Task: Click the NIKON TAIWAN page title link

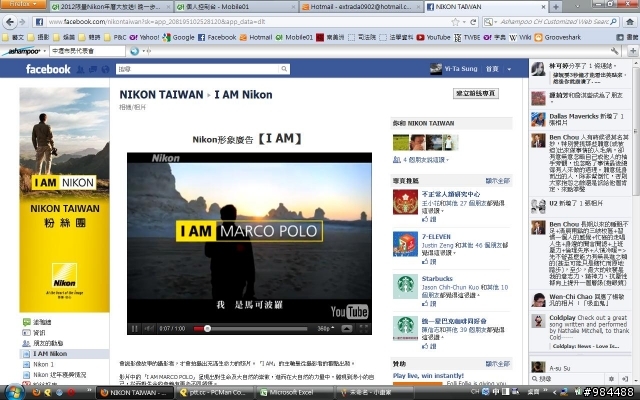Action: click(x=161, y=95)
